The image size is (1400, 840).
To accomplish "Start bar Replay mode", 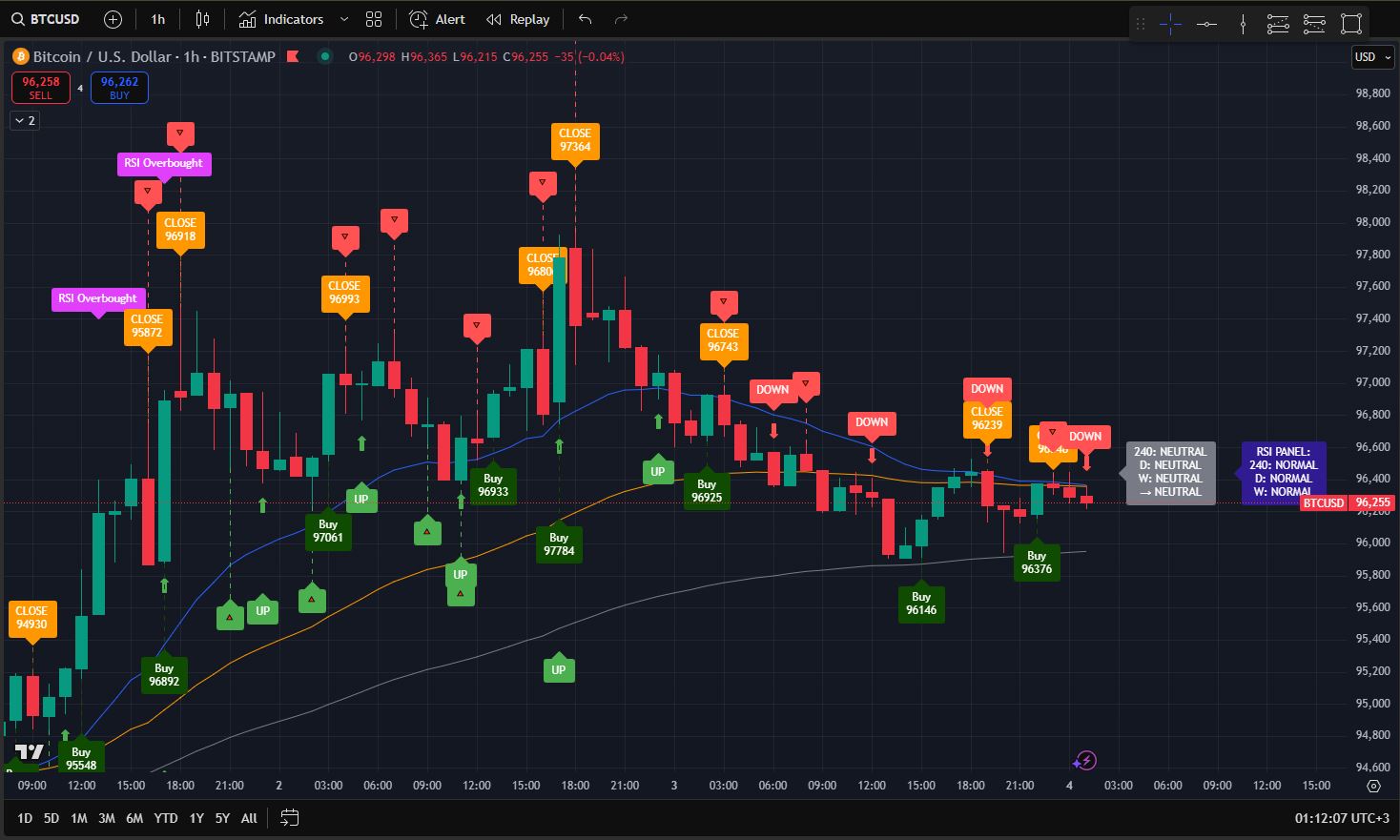I will click(517, 18).
